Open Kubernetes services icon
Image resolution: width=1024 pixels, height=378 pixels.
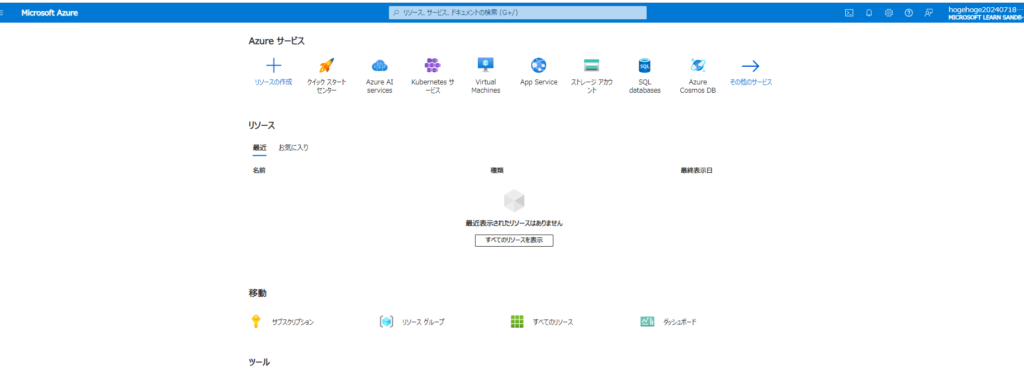point(432,65)
